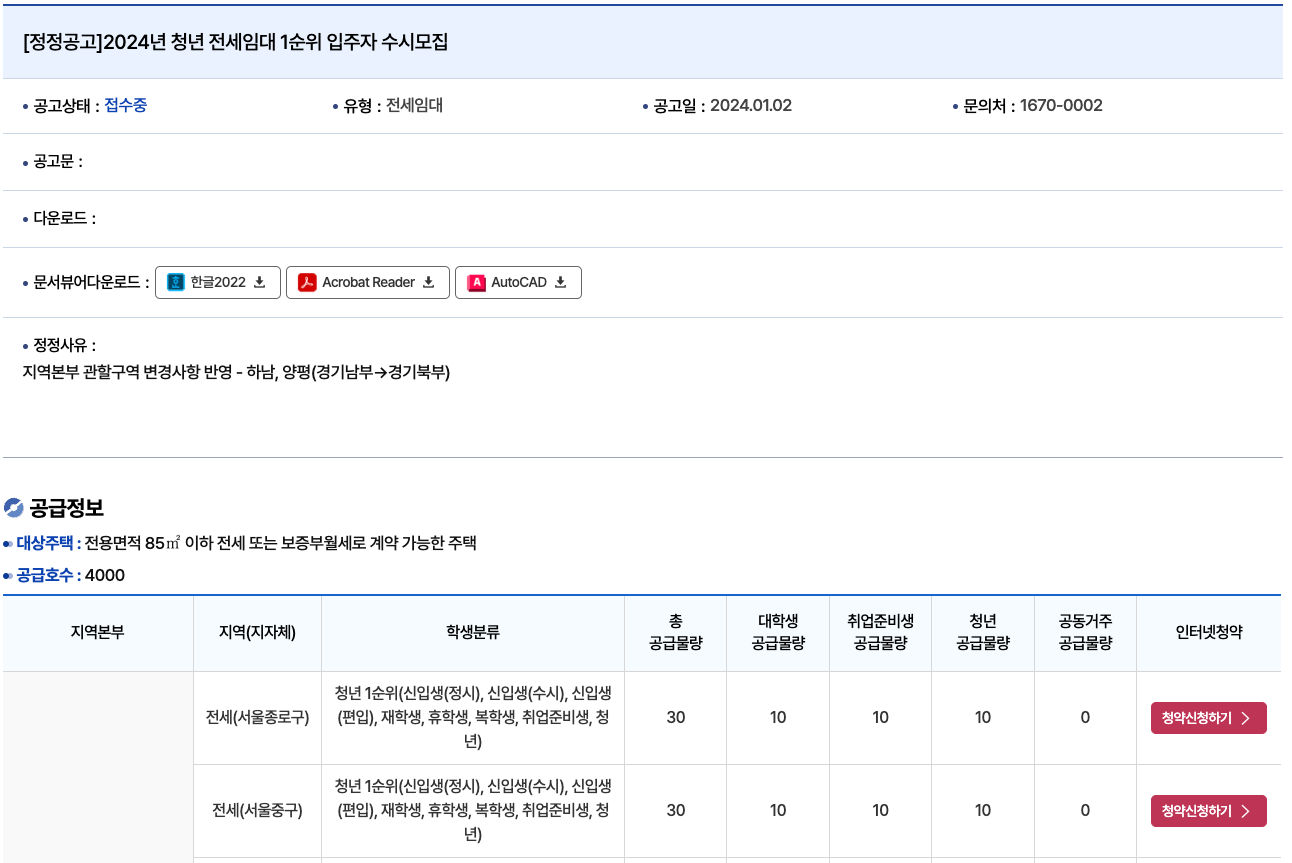Click the 대학생 공급물량 column header
This screenshot has height=863, width=1292.
(778, 632)
